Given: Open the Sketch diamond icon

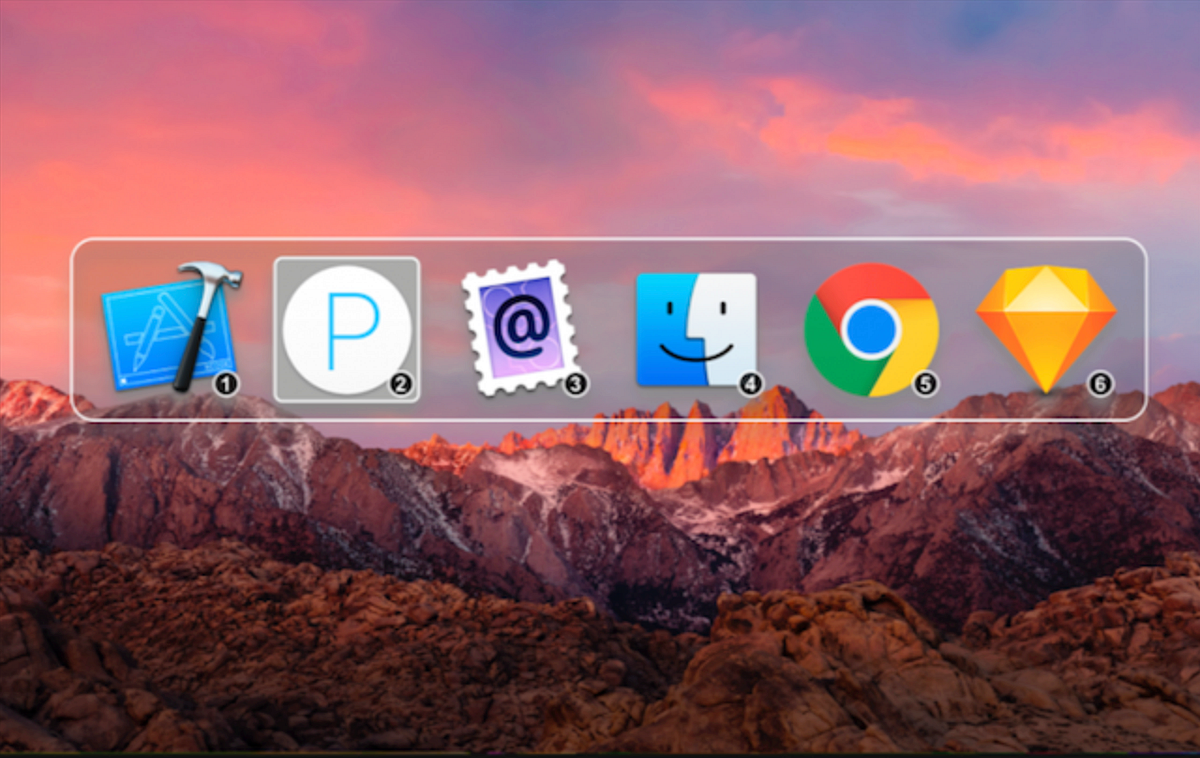Looking at the screenshot, I should click(x=1046, y=329).
